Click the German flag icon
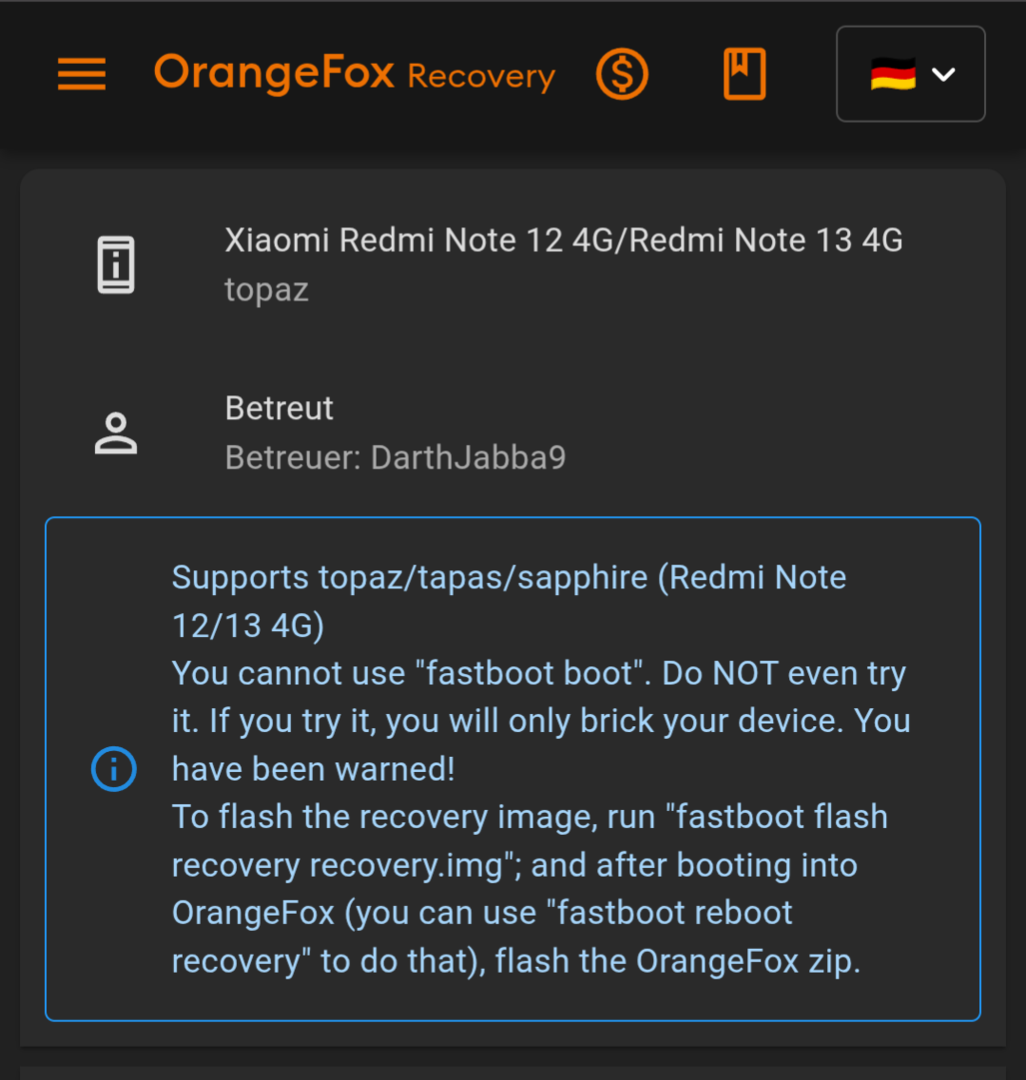Image resolution: width=1026 pixels, height=1080 pixels. 893,74
